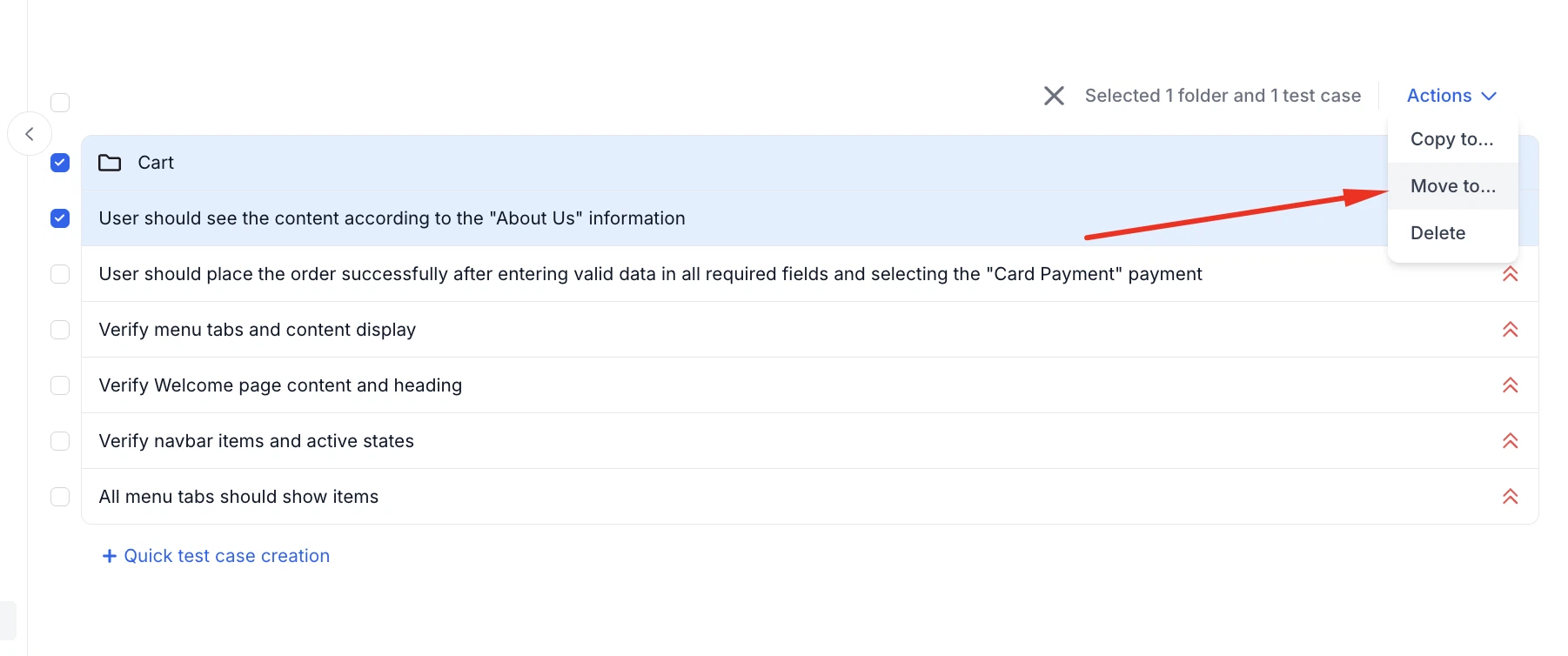The image size is (1568, 656).
Task: Check the Verify menu tabs checkbox
Action: click(x=60, y=330)
